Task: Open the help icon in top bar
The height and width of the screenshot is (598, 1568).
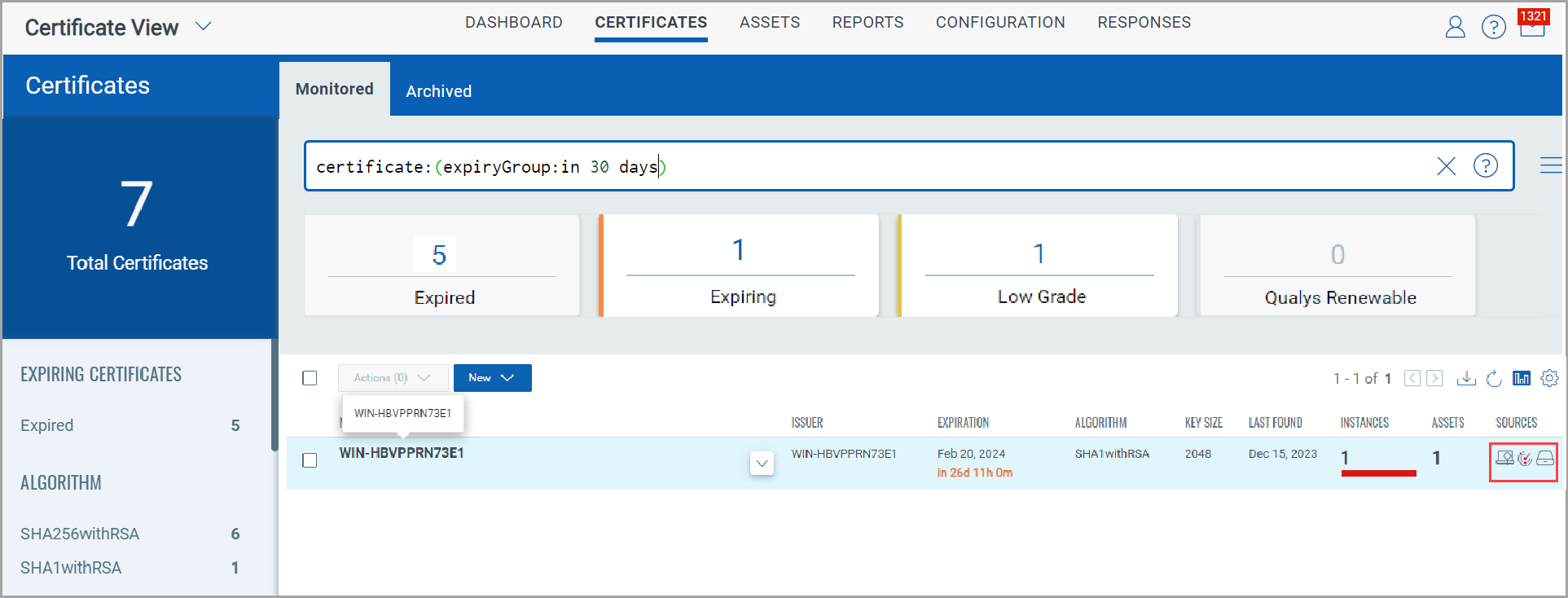Action: [1493, 28]
